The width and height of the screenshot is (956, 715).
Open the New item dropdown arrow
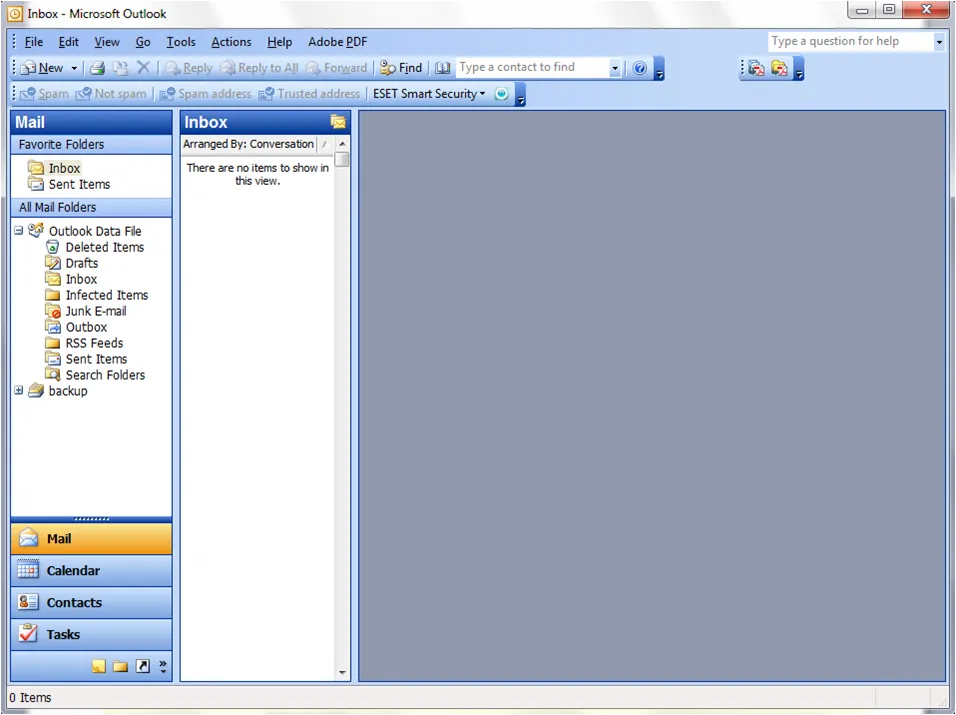click(x=73, y=68)
